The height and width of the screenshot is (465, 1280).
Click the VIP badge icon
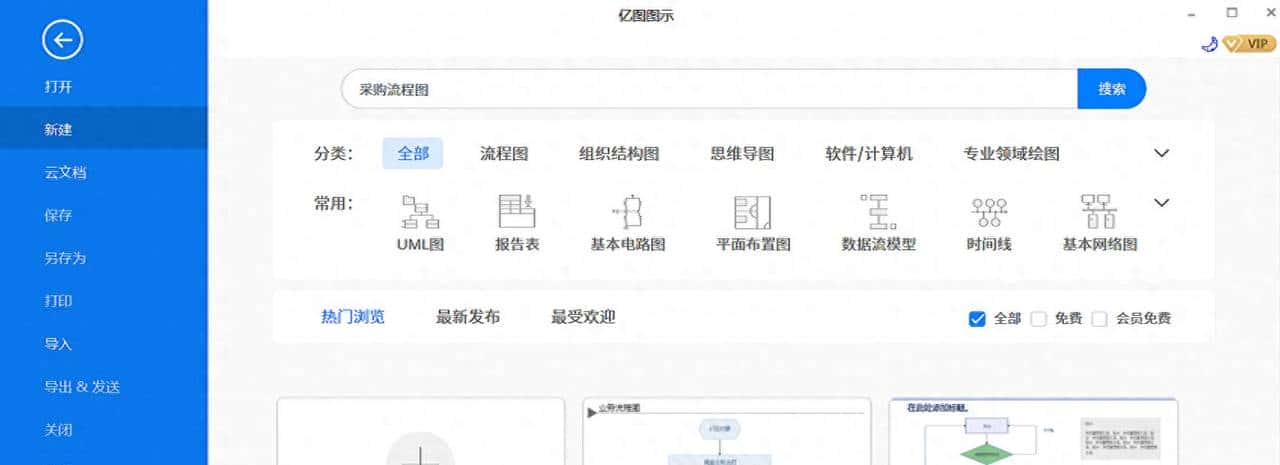coord(1250,44)
